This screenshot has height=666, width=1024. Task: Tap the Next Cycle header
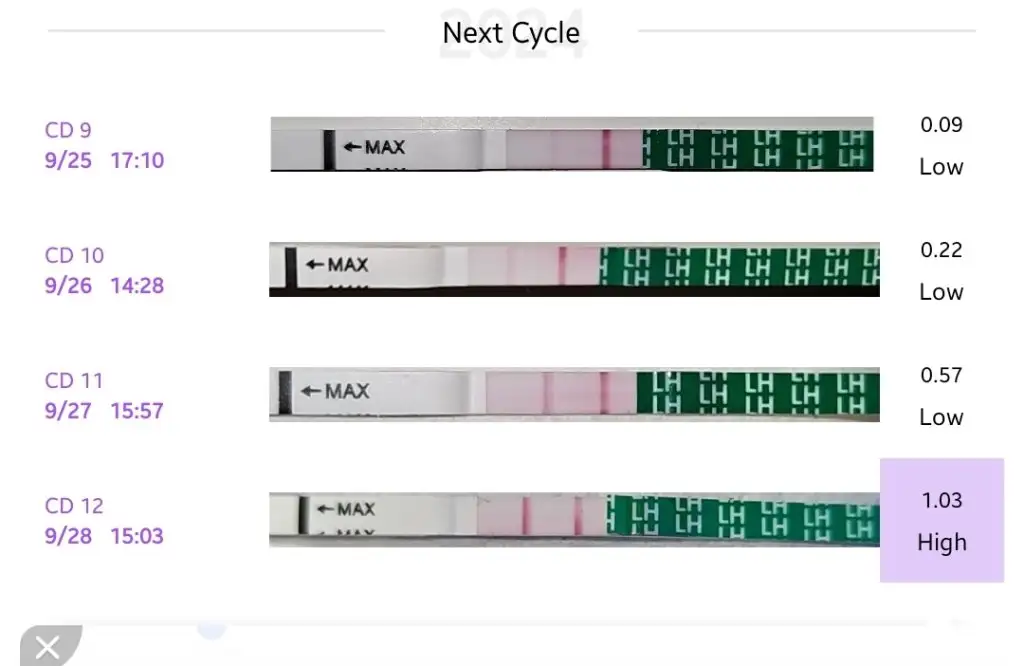(511, 33)
